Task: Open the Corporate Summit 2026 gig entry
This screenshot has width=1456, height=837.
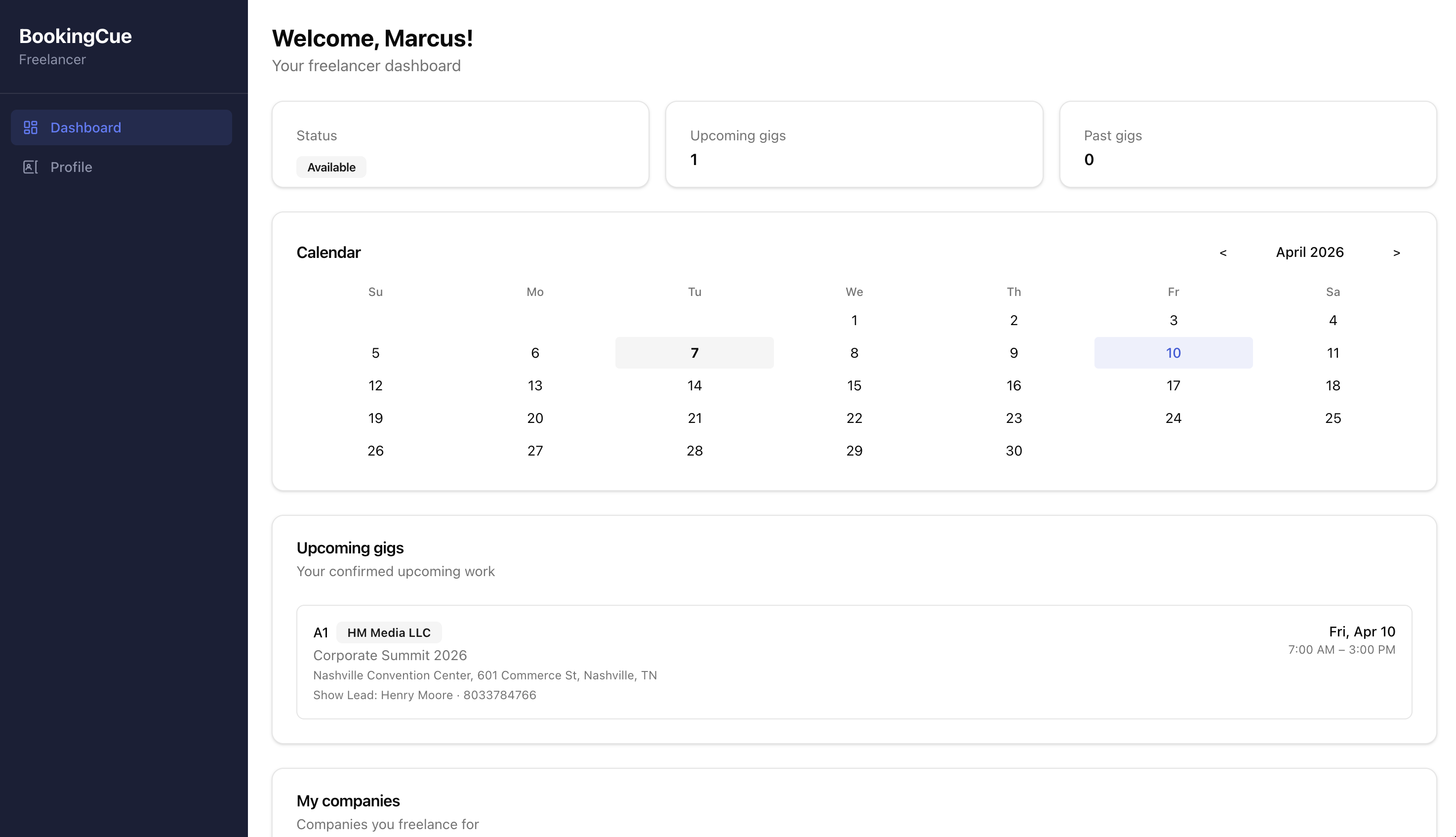Action: [390, 655]
